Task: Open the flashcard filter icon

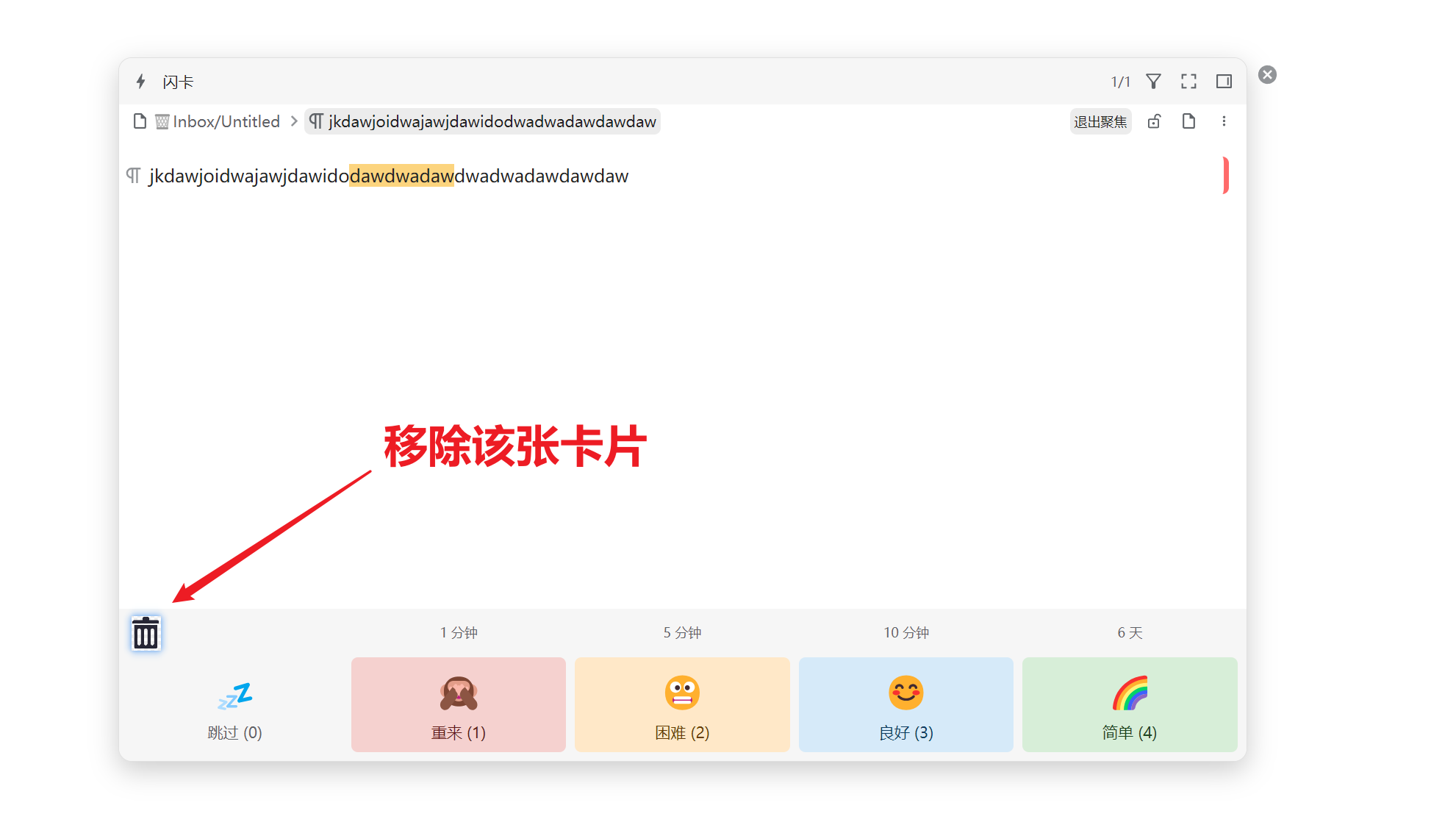Action: click(x=1153, y=82)
